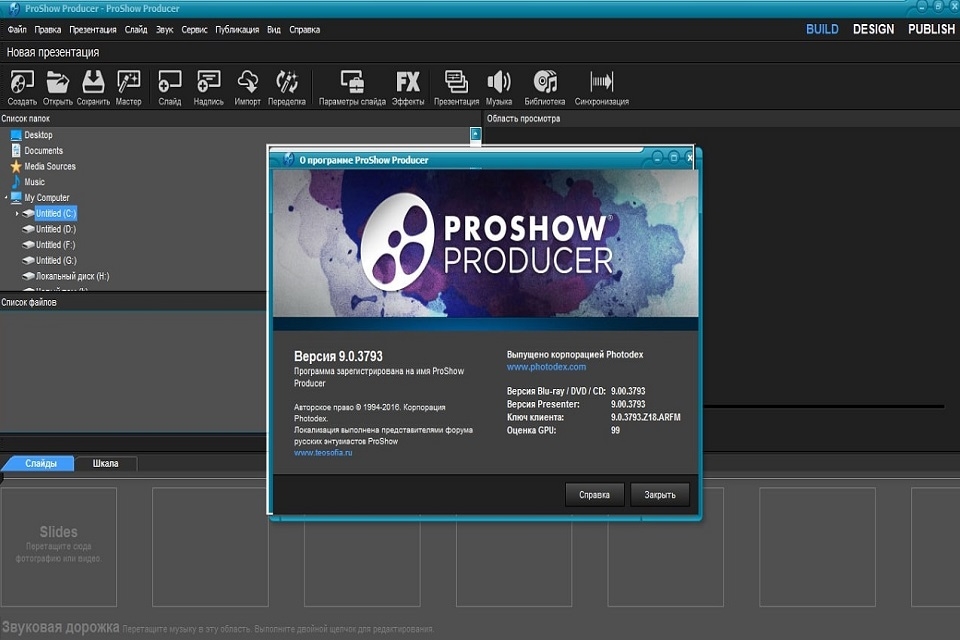Insert a caption using the Надпись icon
Screen dimensions: 960x640
tap(207, 80)
